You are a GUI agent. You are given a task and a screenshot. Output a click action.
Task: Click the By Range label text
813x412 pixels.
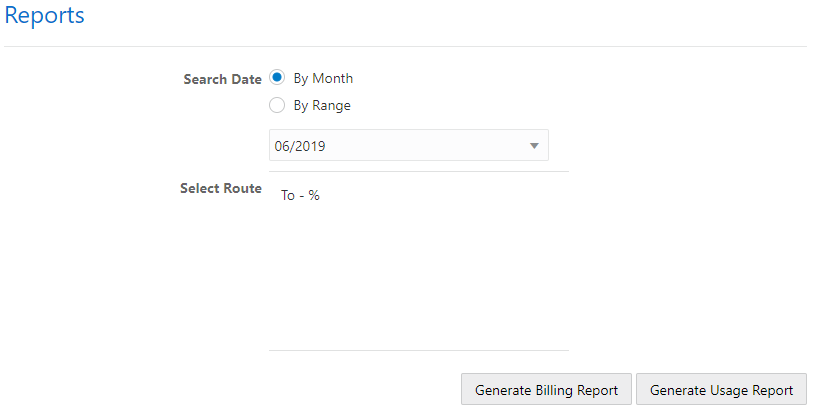click(x=322, y=105)
